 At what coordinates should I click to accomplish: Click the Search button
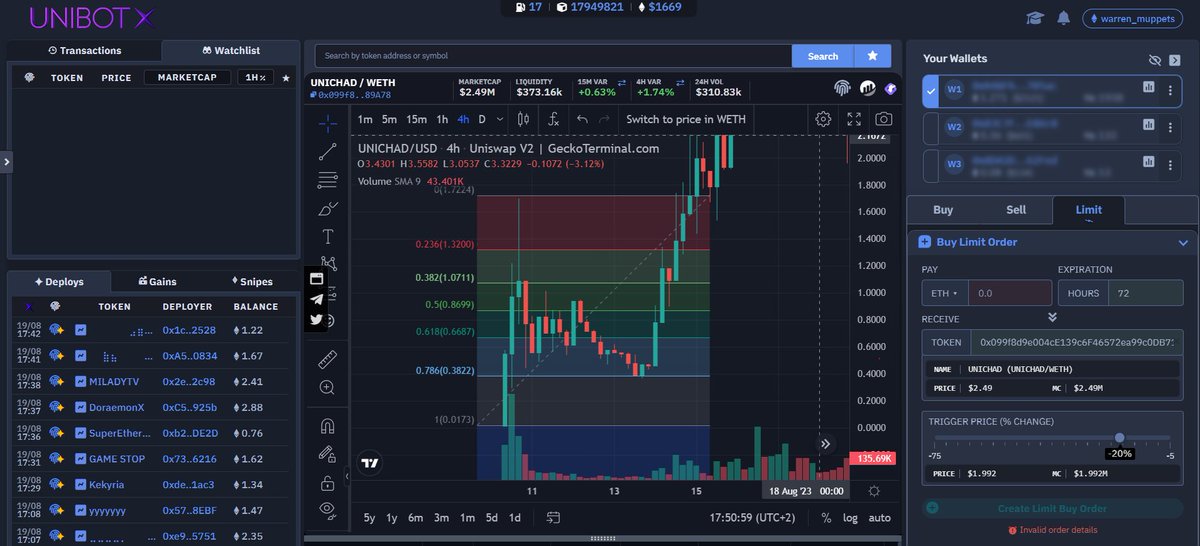pos(823,56)
